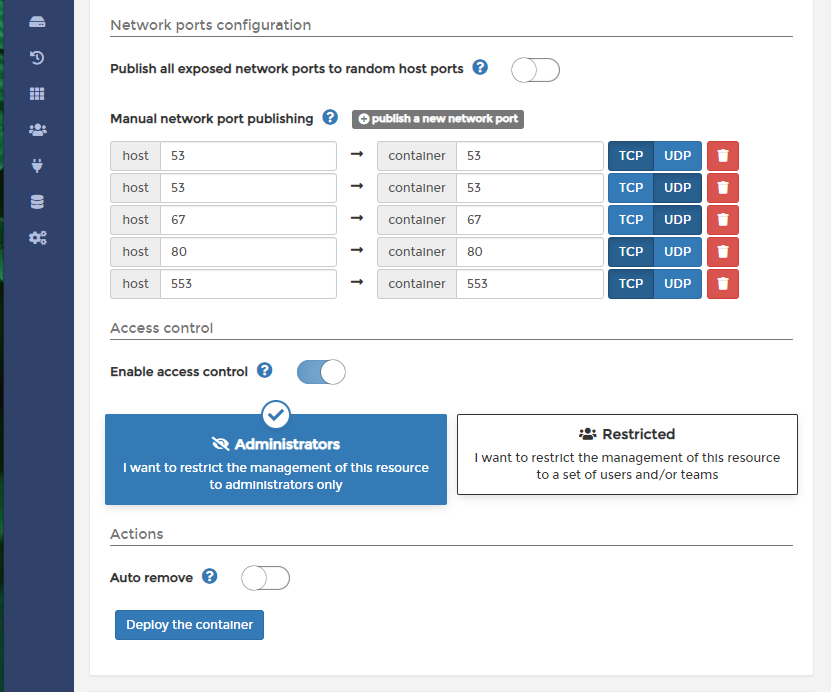Select the Restricted access option
Image resolution: width=831 pixels, height=692 pixels.
click(x=627, y=455)
